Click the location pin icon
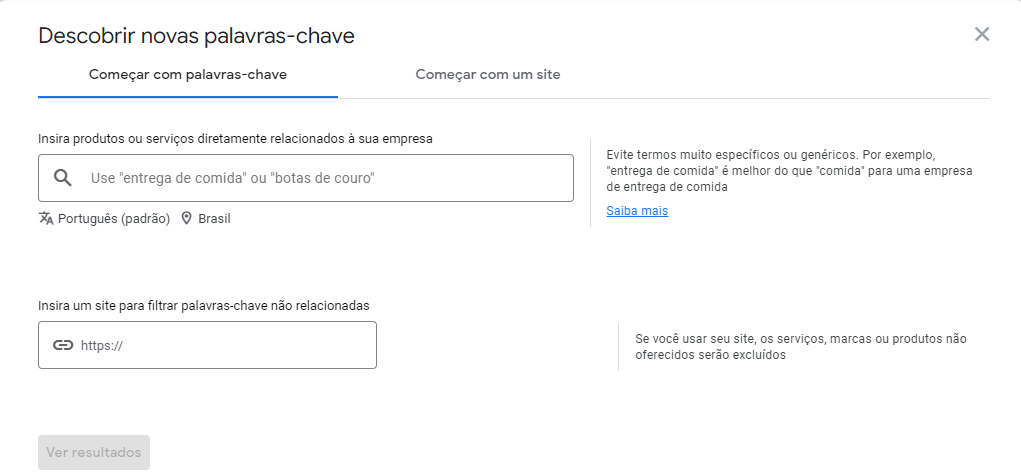This screenshot has width=1021, height=474. [x=186, y=218]
